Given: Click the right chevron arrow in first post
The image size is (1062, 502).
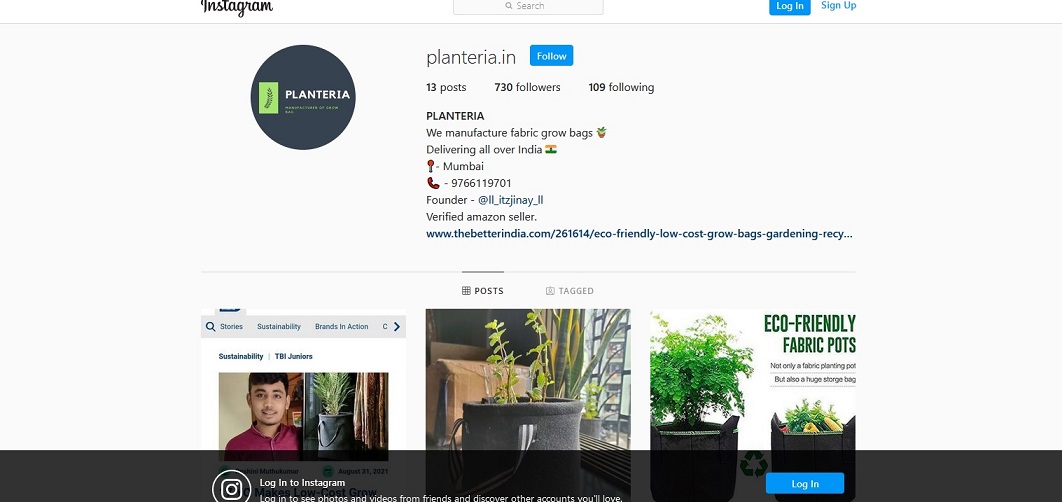Looking at the screenshot, I should point(397,327).
